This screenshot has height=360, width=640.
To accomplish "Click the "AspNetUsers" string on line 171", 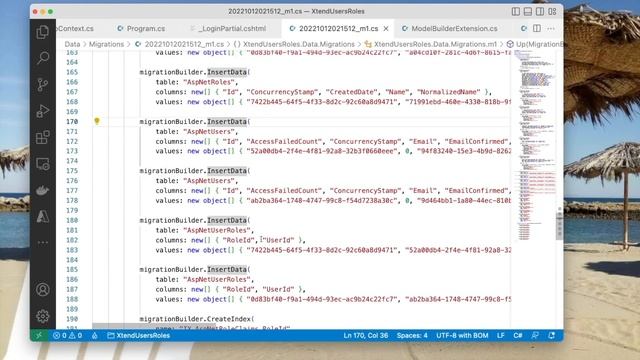I will point(209,131).
